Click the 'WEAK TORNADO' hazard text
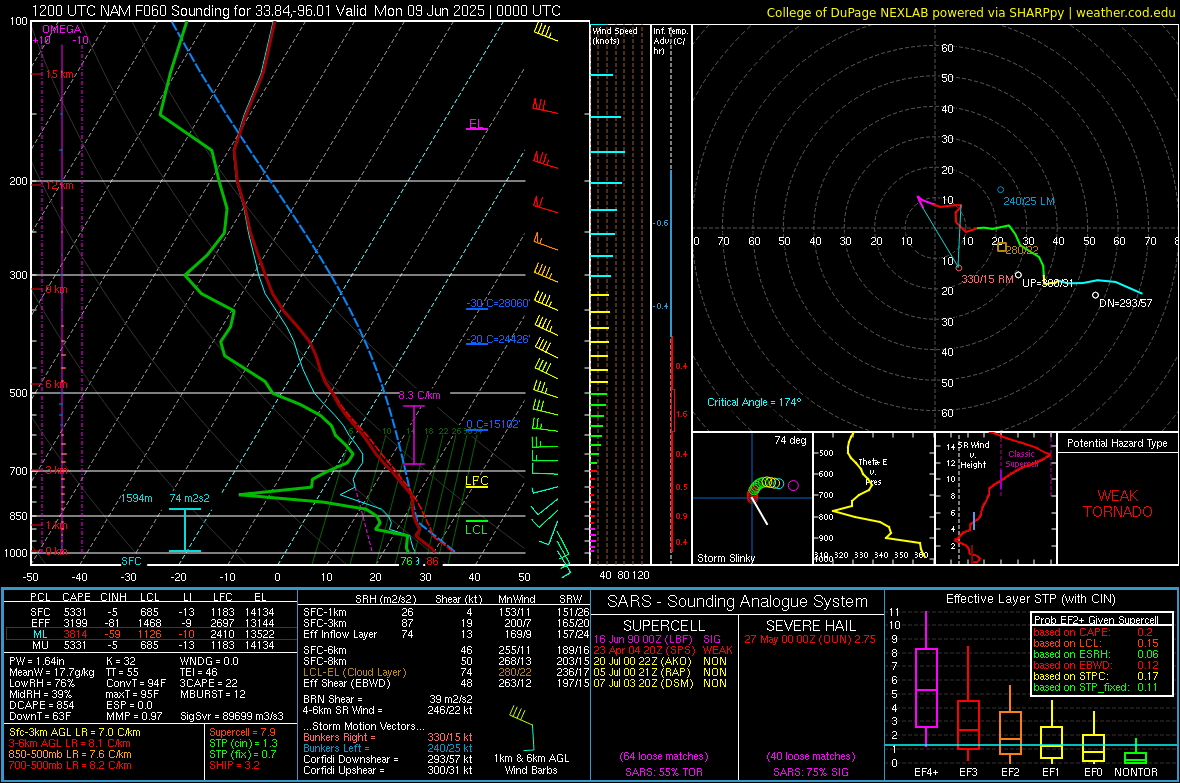1180x783 pixels. pyautogui.click(x=1118, y=504)
